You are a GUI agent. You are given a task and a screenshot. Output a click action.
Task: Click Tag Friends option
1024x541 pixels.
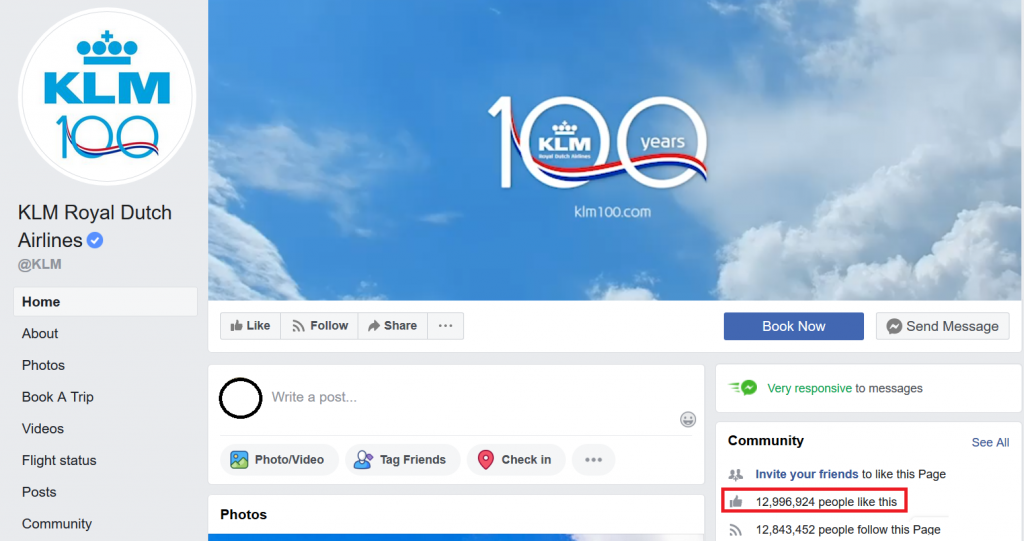click(402, 460)
